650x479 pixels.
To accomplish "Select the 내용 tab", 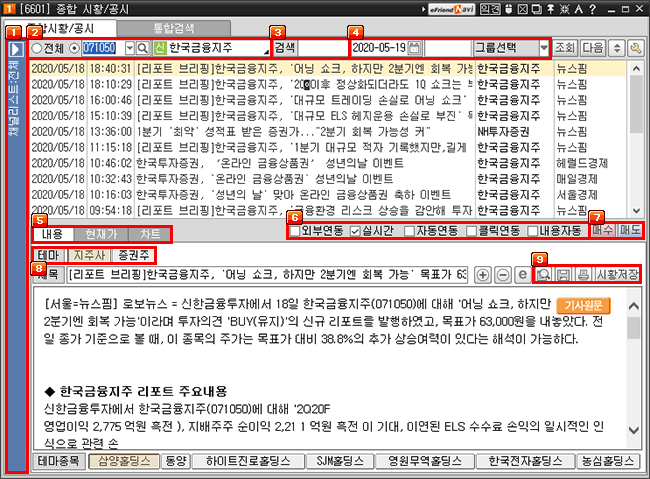I will pyautogui.click(x=53, y=234).
